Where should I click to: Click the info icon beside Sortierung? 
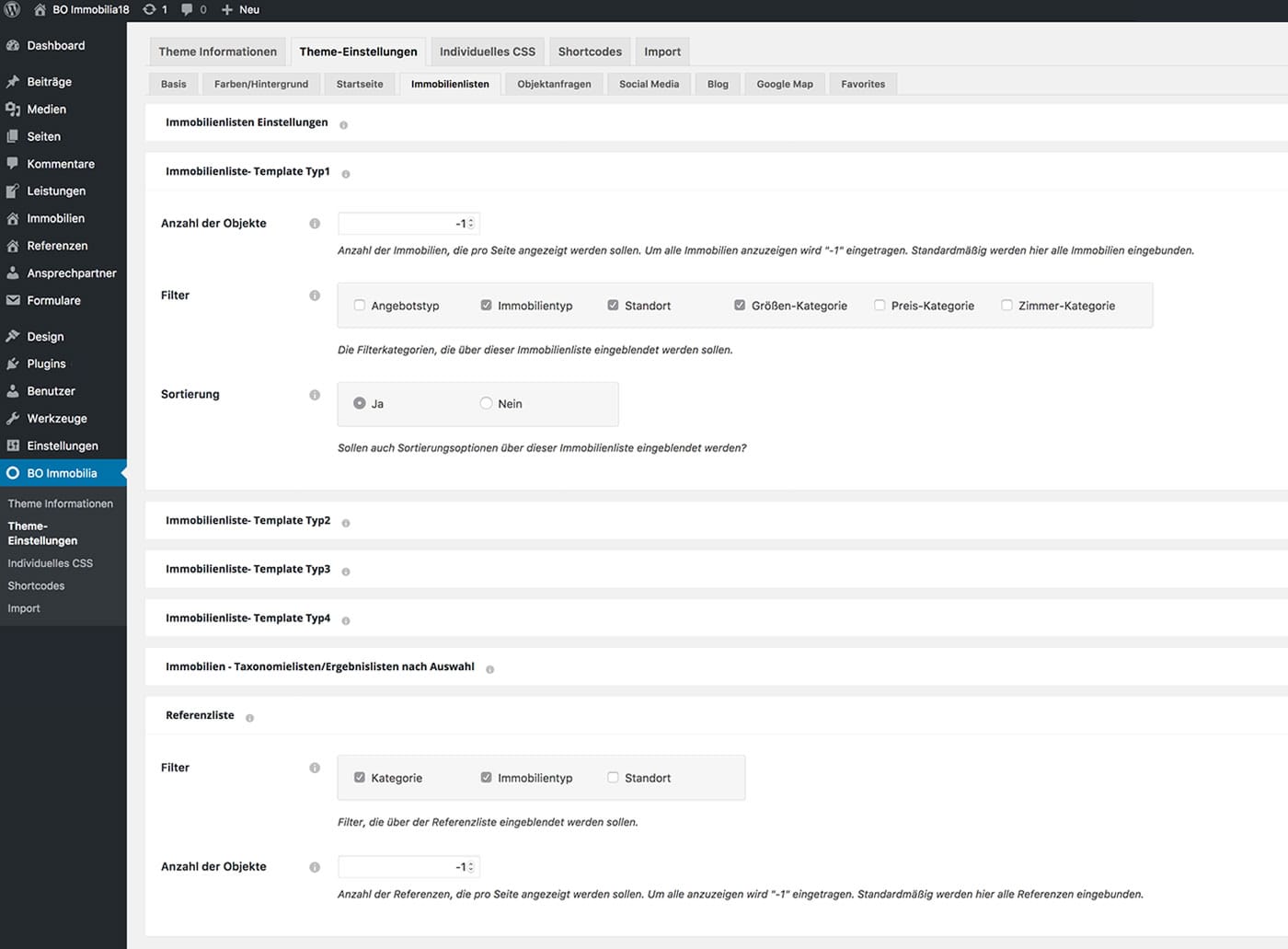(315, 395)
